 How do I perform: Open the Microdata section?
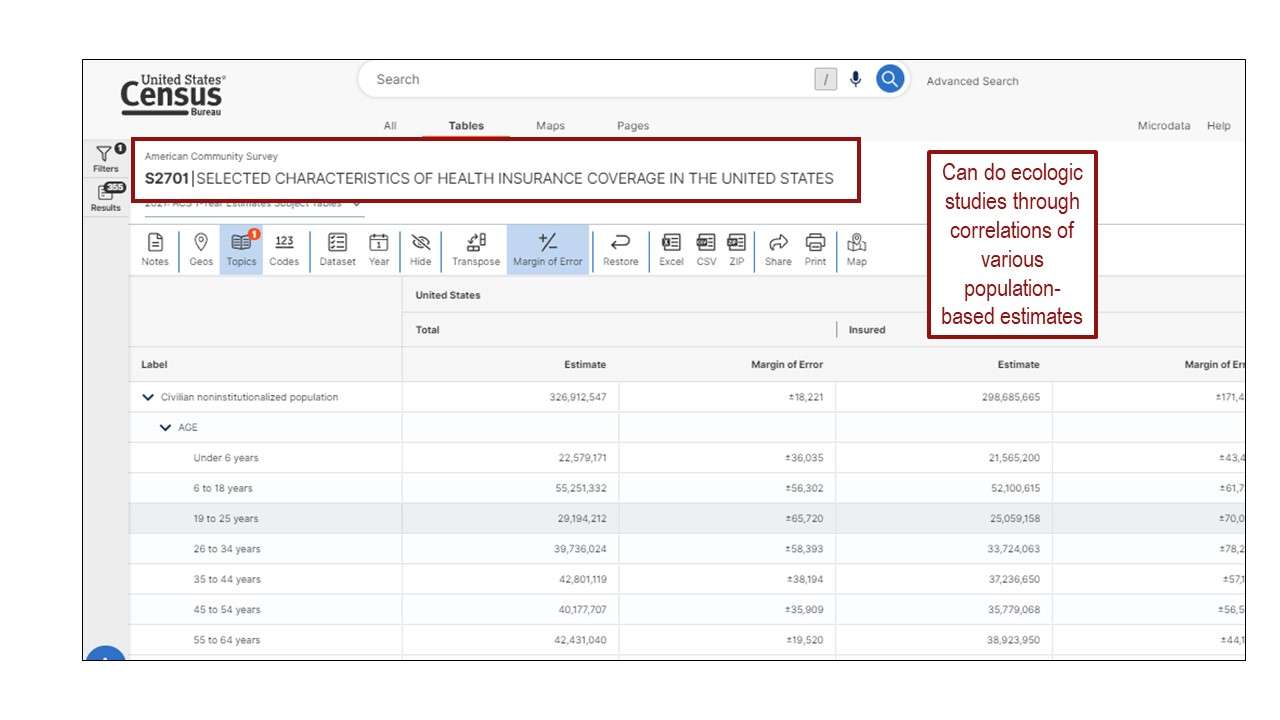pyautogui.click(x=1163, y=125)
